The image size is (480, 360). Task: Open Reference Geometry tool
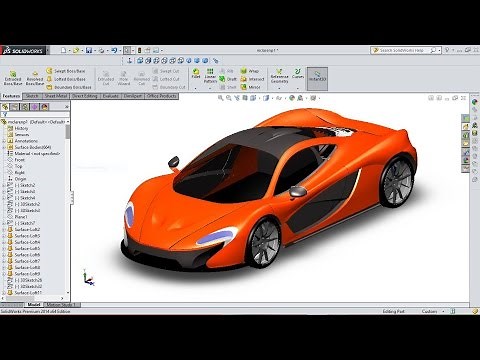pyautogui.click(x=279, y=76)
